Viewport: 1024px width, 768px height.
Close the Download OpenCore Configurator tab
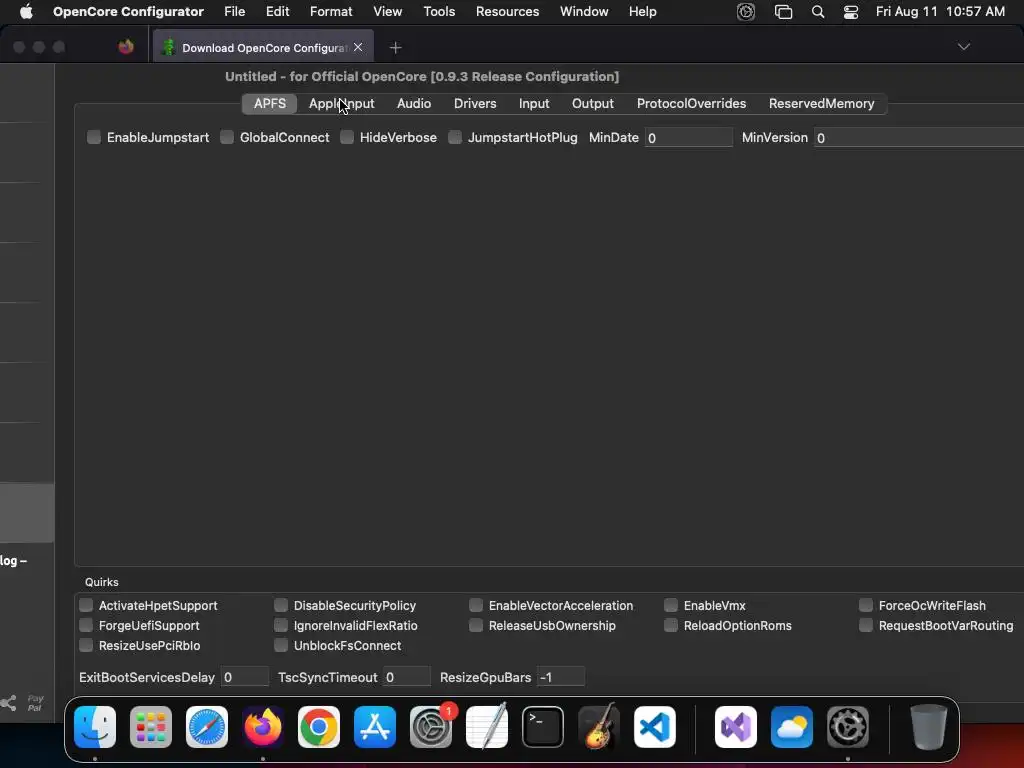coord(358,47)
